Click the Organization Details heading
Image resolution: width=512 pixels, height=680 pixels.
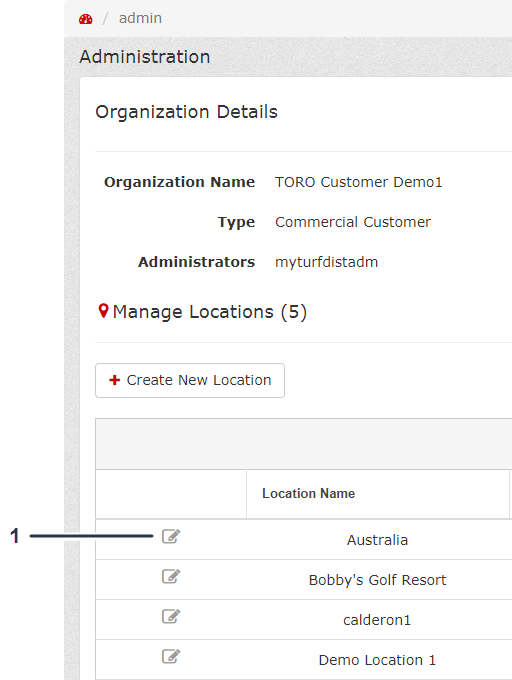click(186, 112)
